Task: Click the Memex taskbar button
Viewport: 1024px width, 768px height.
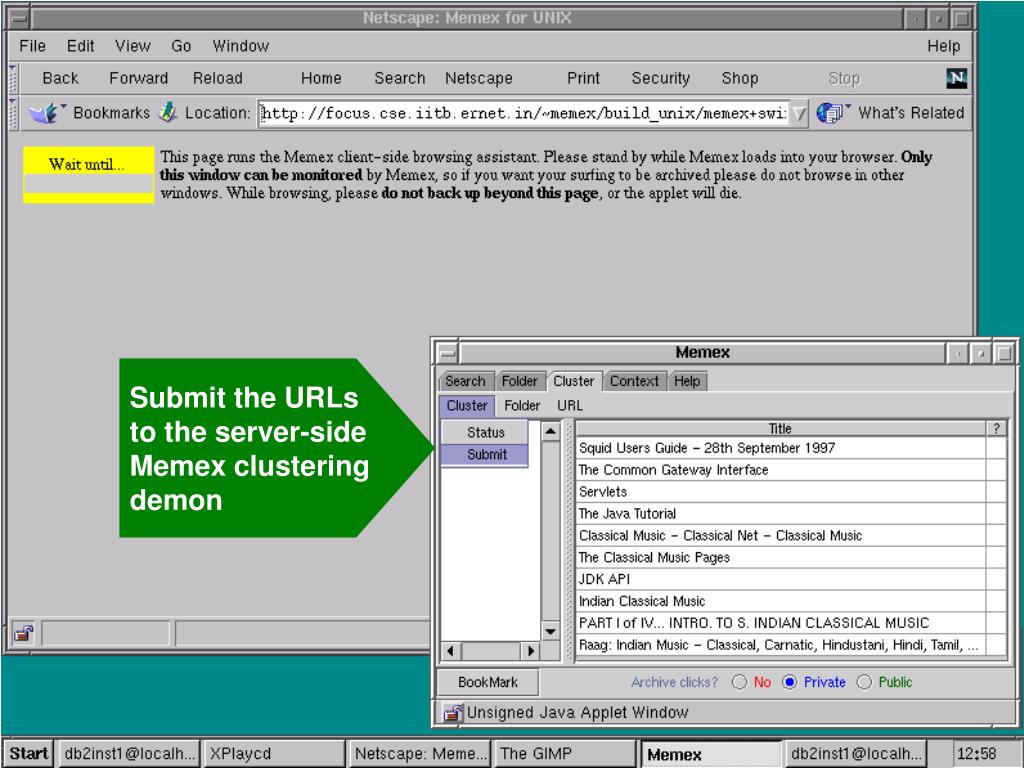Action: (x=711, y=754)
